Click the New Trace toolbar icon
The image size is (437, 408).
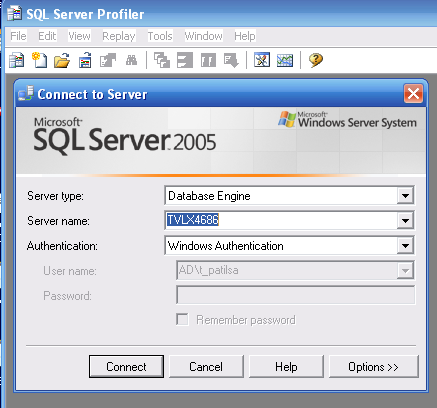pos(16,60)
